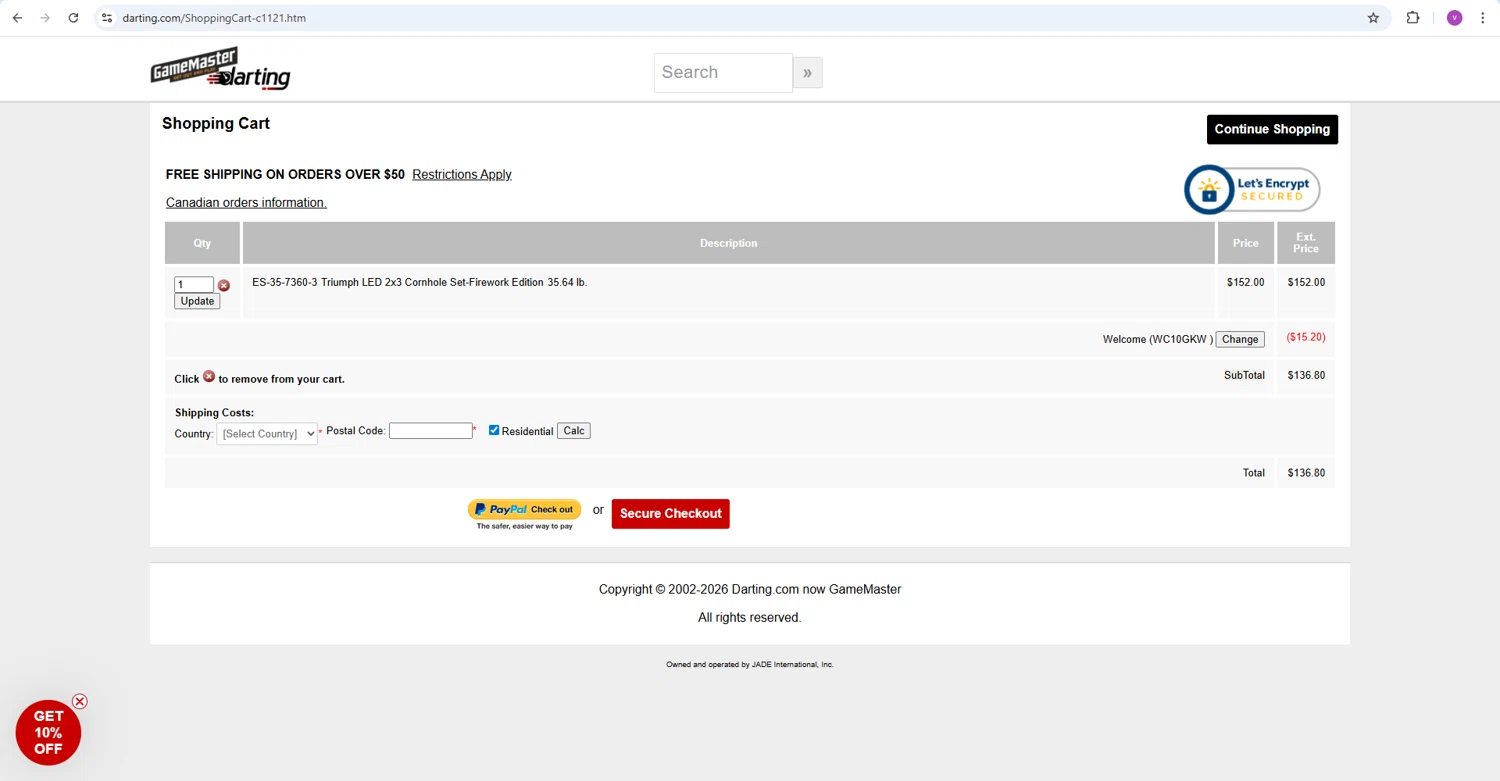The image size is (1500, 781).
Task: Remove Cornhole Set item using red X
Action: tap(224, 285)
